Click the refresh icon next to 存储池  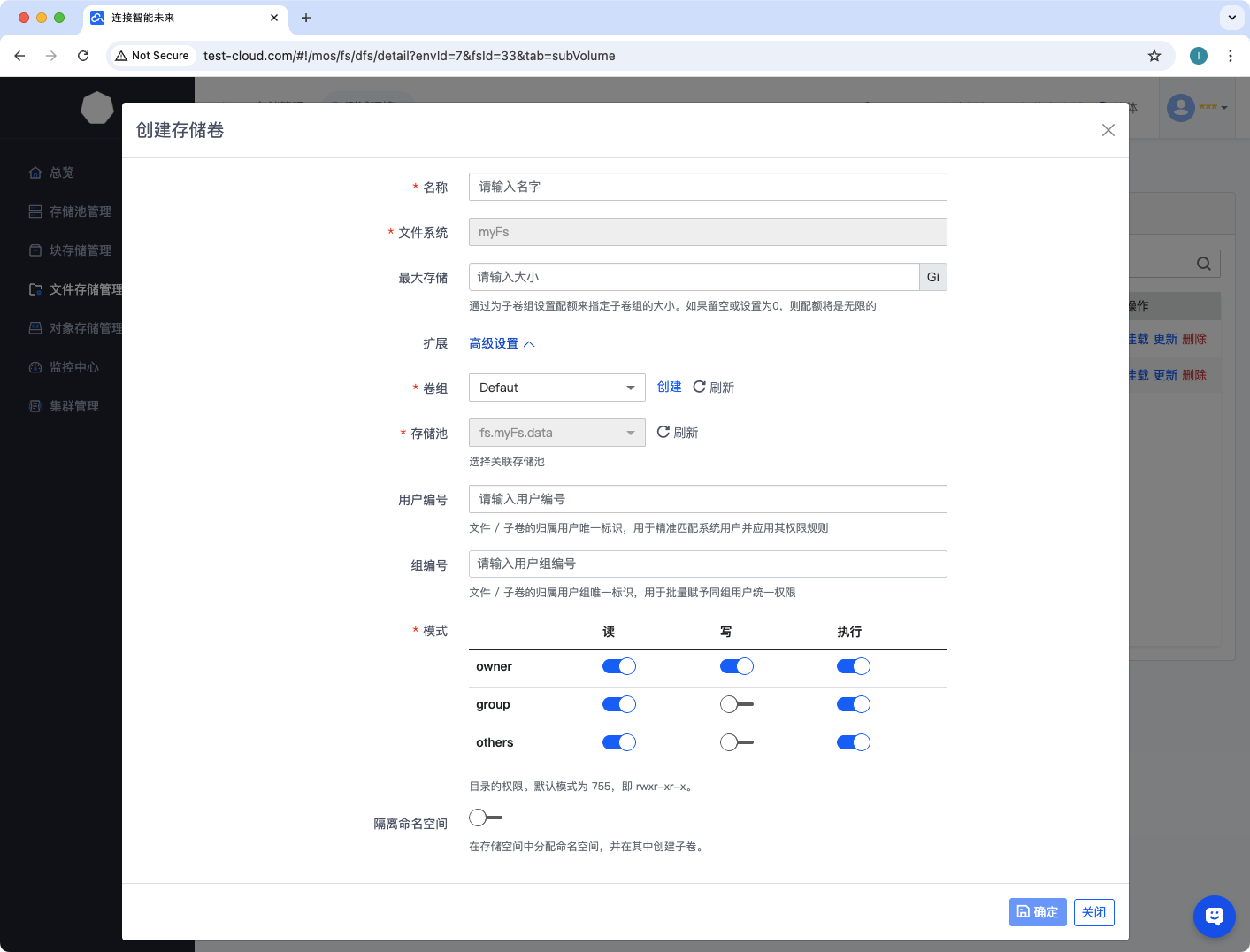point(663,433)
